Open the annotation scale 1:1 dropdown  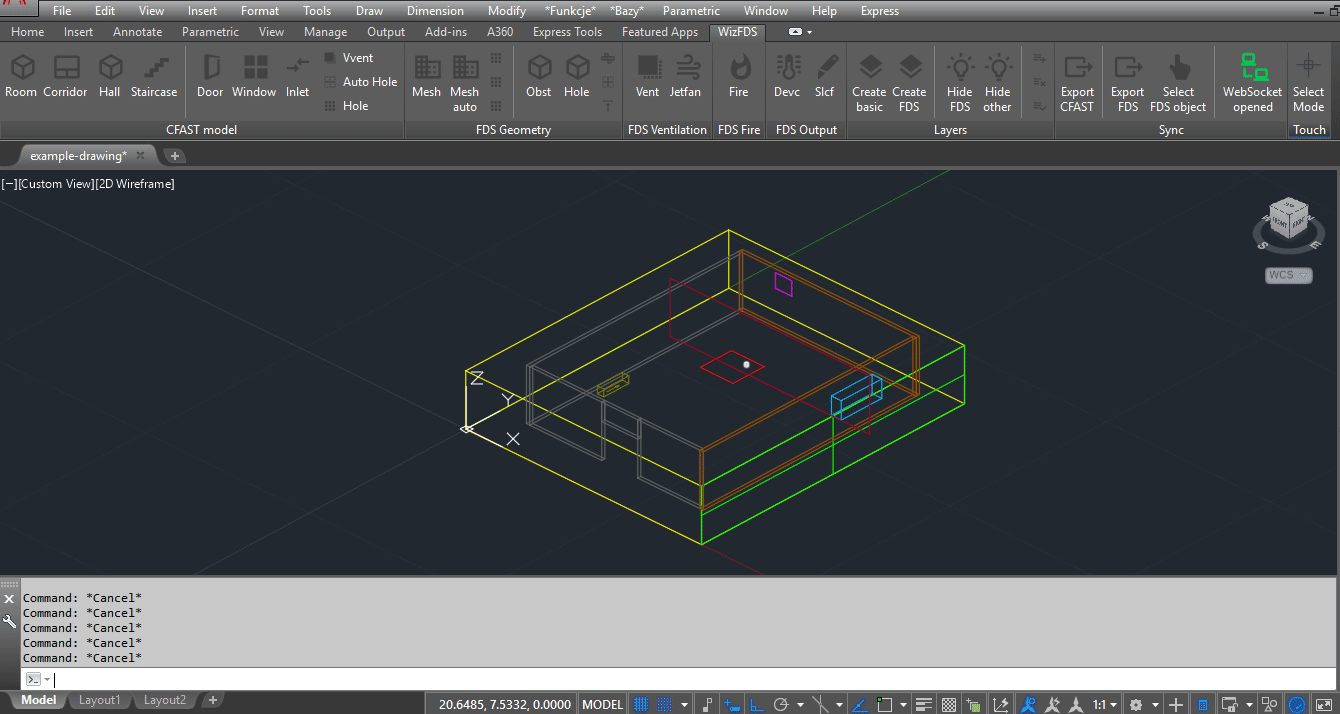1104,704
